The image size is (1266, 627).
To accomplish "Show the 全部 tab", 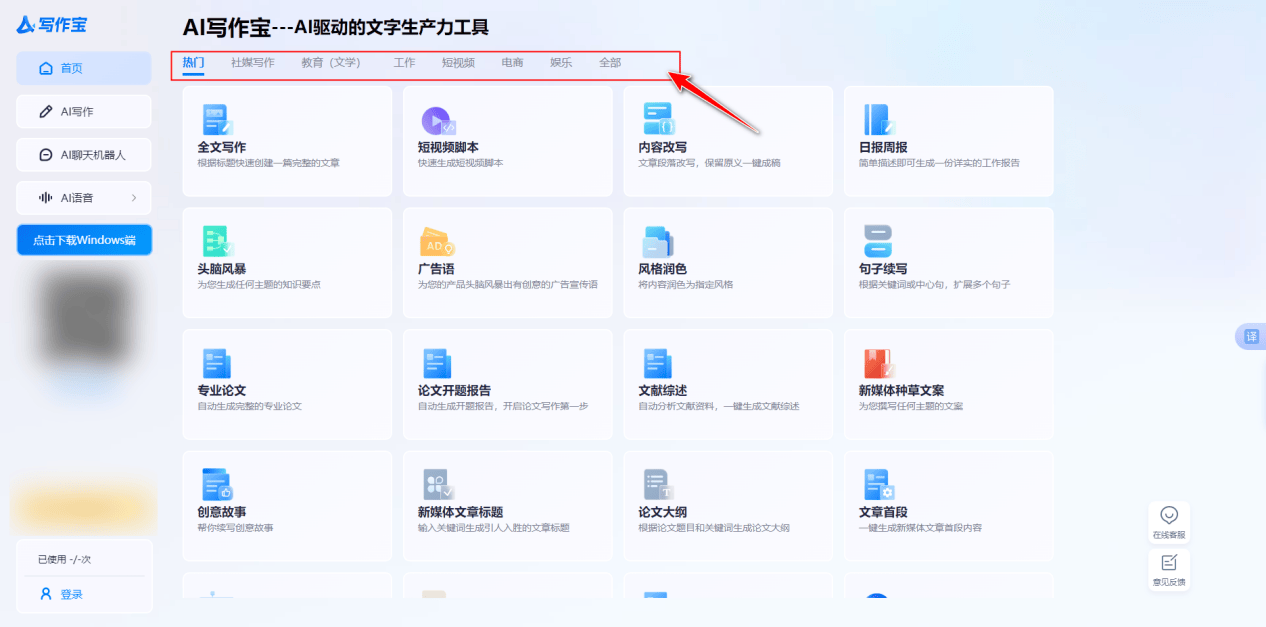I will coord(610,63).
